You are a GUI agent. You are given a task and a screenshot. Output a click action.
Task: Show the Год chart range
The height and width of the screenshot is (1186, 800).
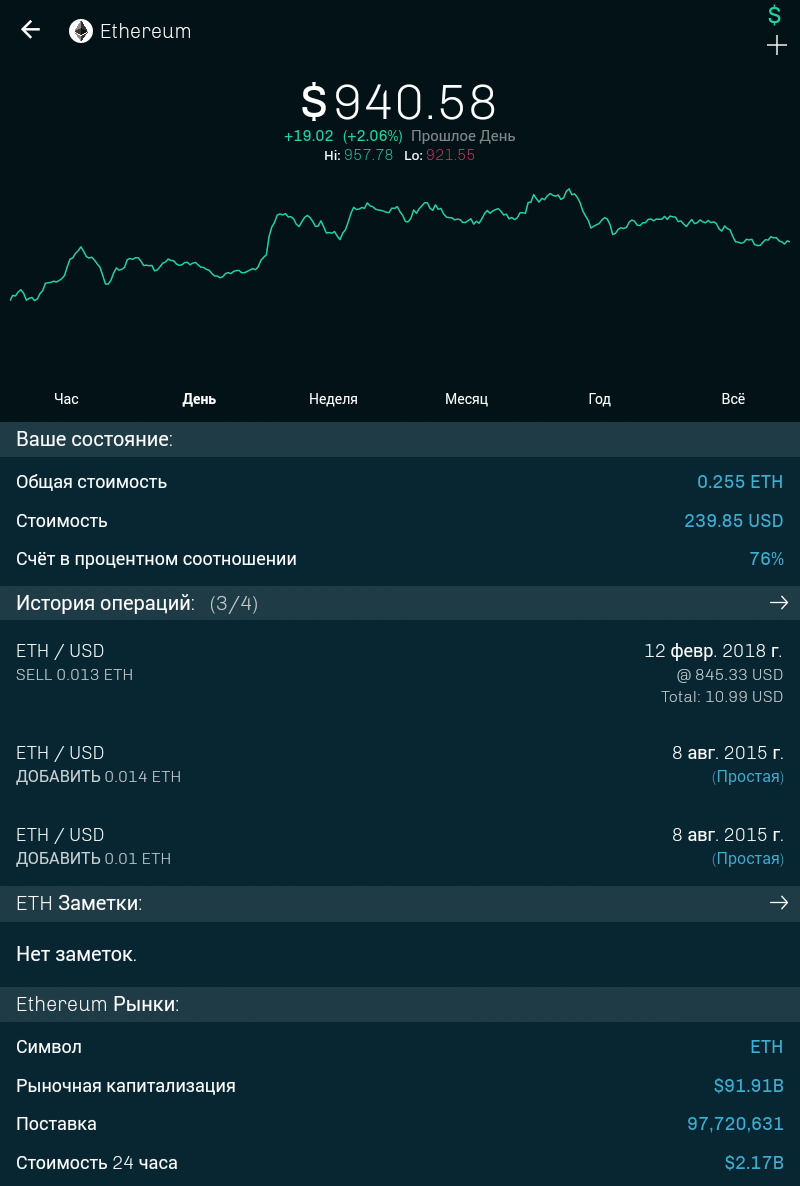599,399
